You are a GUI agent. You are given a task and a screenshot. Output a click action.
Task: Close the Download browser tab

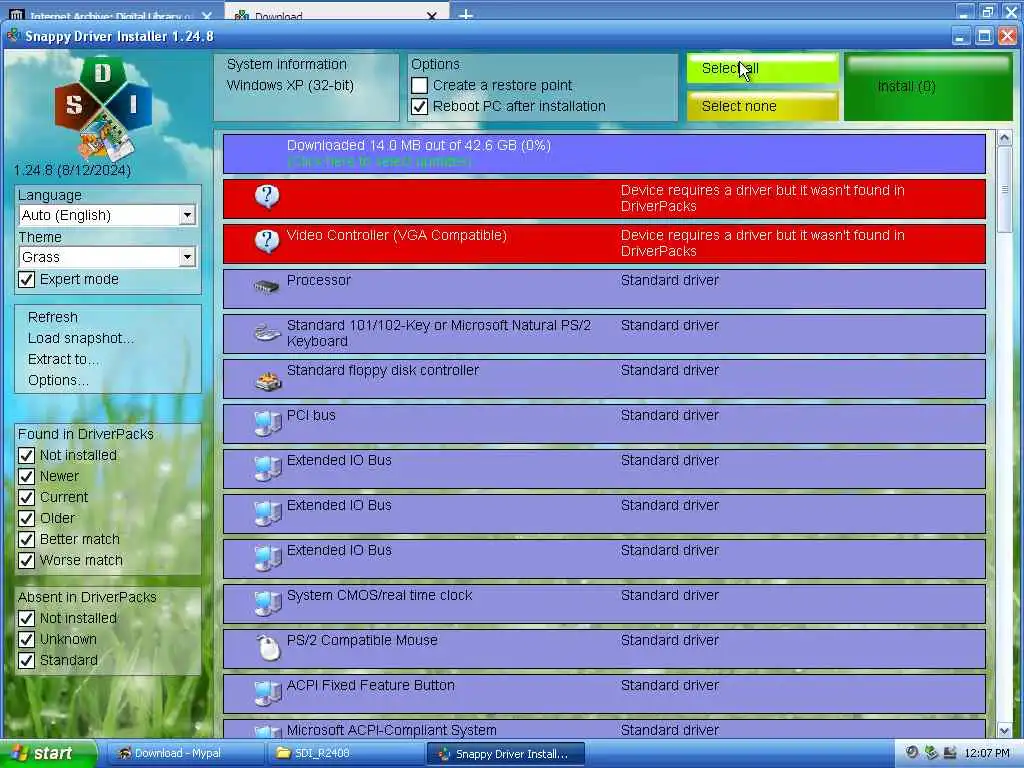point(432,15)
